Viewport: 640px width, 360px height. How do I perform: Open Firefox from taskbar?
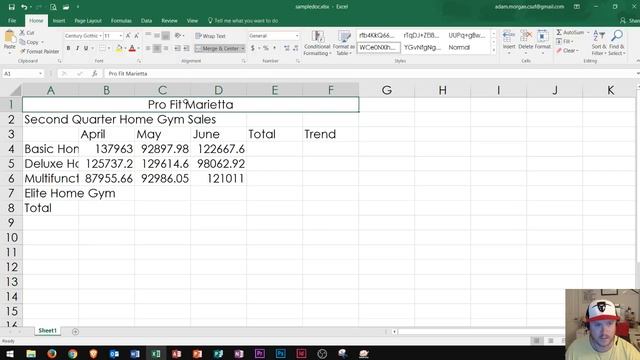click(52, 353)
